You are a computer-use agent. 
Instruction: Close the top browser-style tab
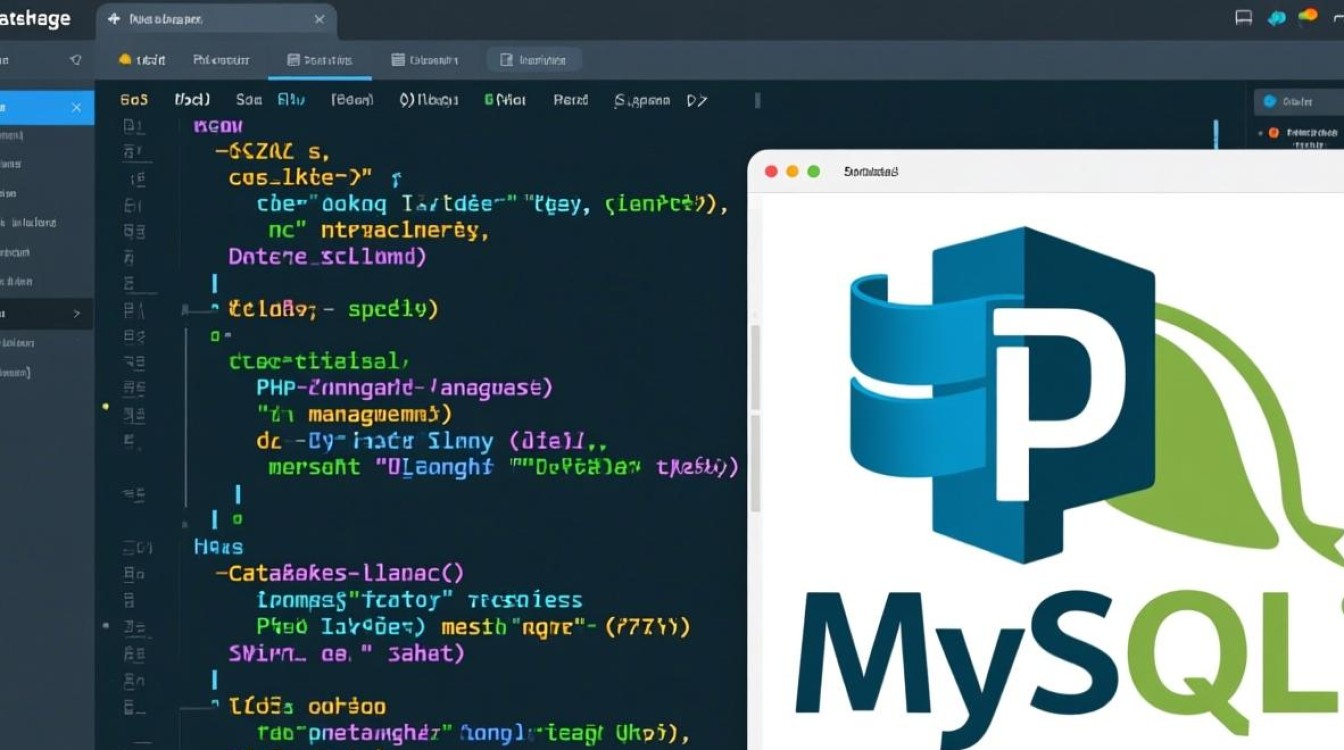coord(319,19)
